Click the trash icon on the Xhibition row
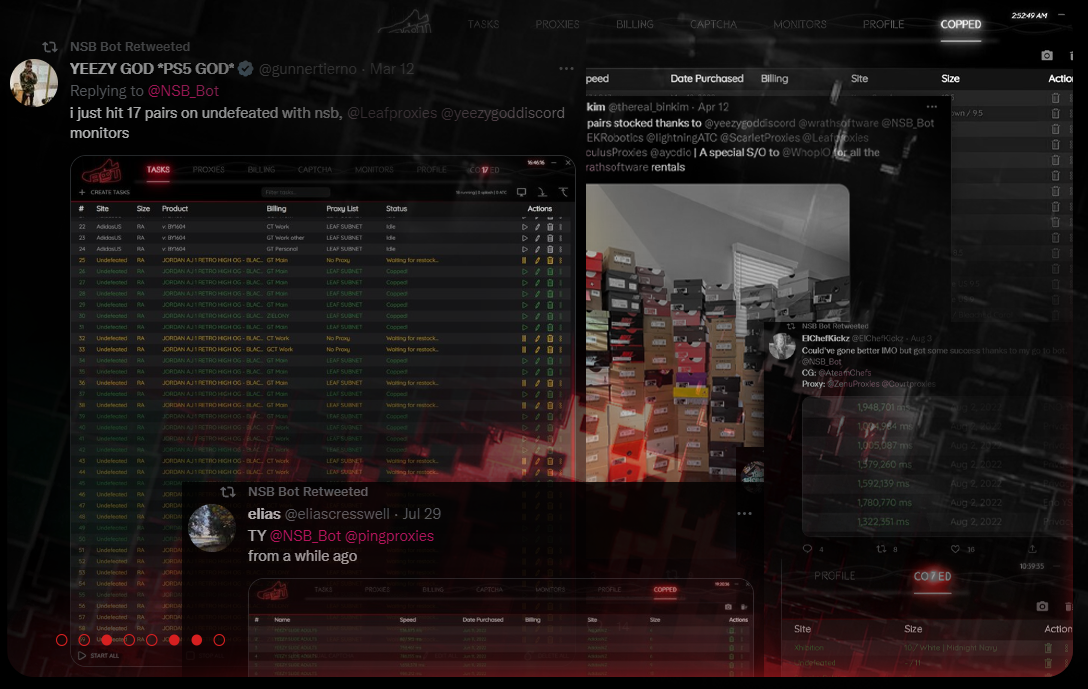 [1048, 648]
